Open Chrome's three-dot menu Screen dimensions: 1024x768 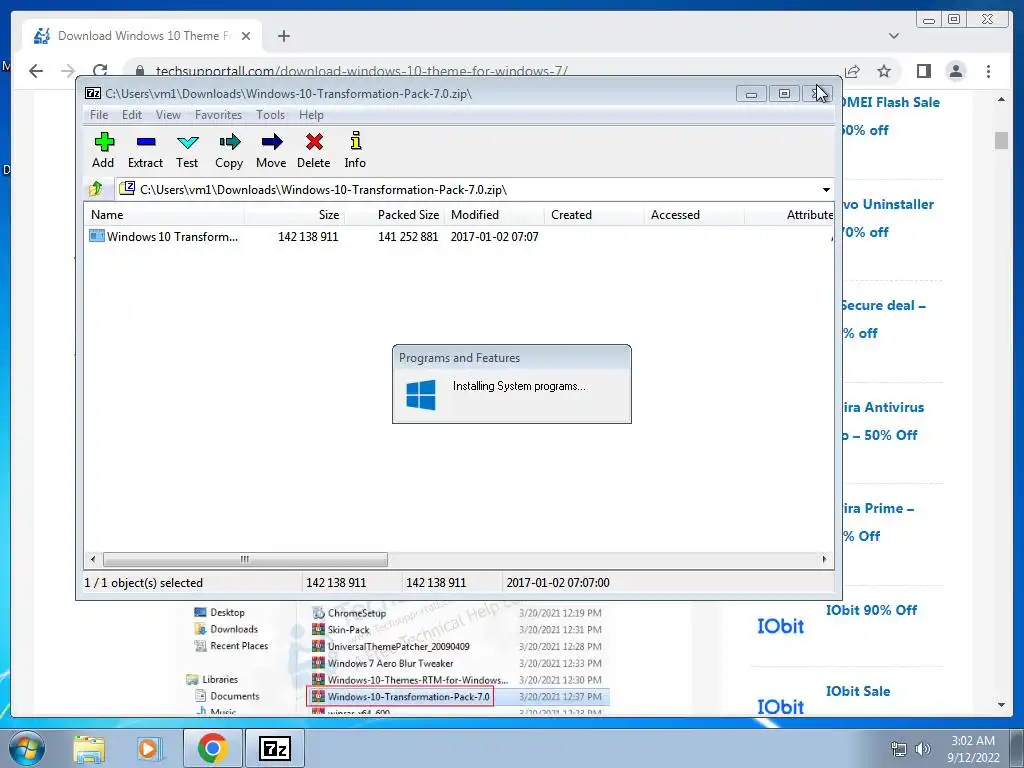click(988, 71)
